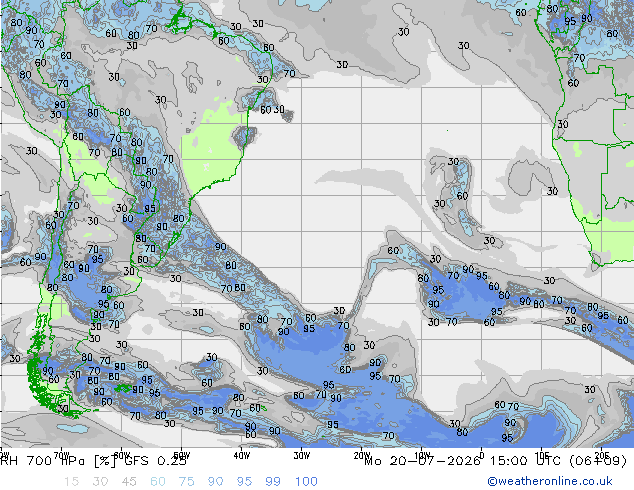The width and height of the screenshot is (634, 490).
Task: Click the 100 legend color value
Action: [306, 482]
